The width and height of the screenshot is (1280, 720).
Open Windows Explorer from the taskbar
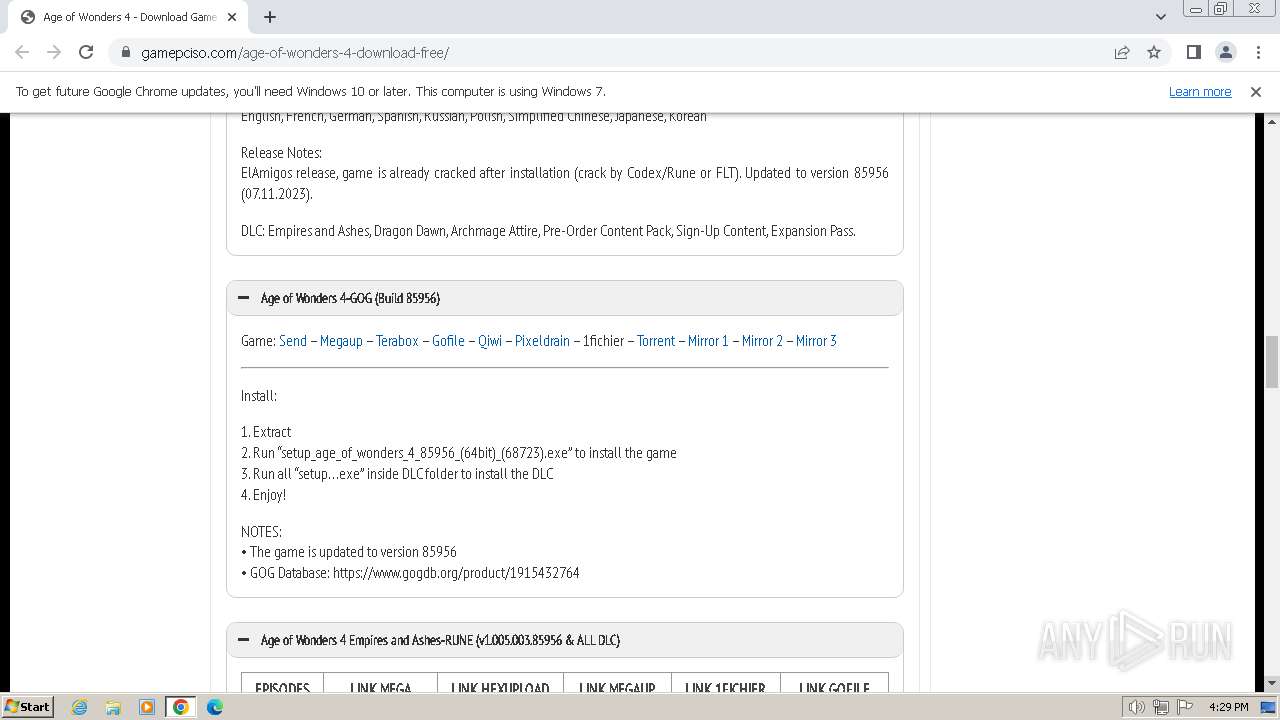[x=113, y=707]
